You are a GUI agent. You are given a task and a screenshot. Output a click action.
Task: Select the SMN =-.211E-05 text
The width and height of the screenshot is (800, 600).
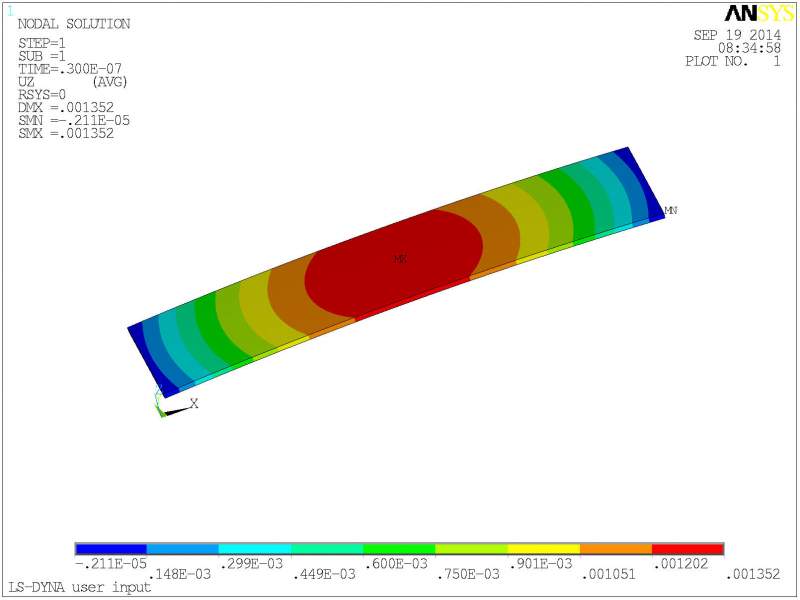pos(74,120)
